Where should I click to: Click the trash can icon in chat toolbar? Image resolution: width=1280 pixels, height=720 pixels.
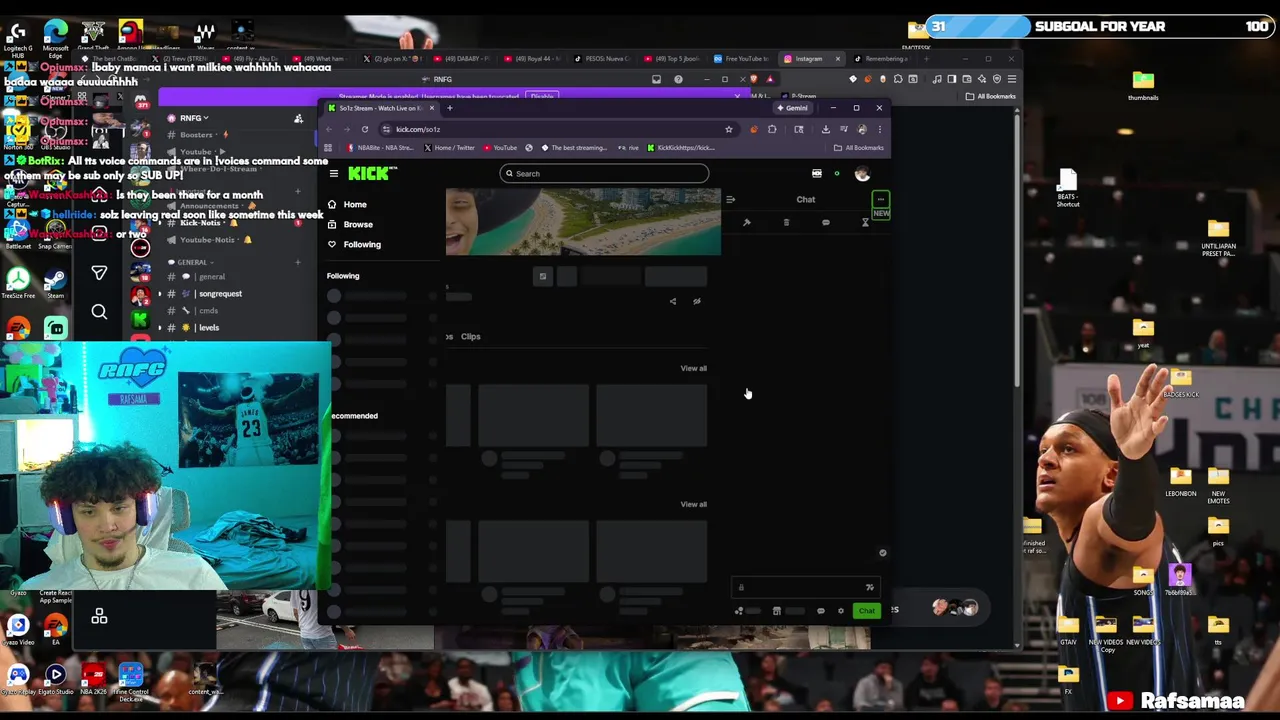point(786,222)
